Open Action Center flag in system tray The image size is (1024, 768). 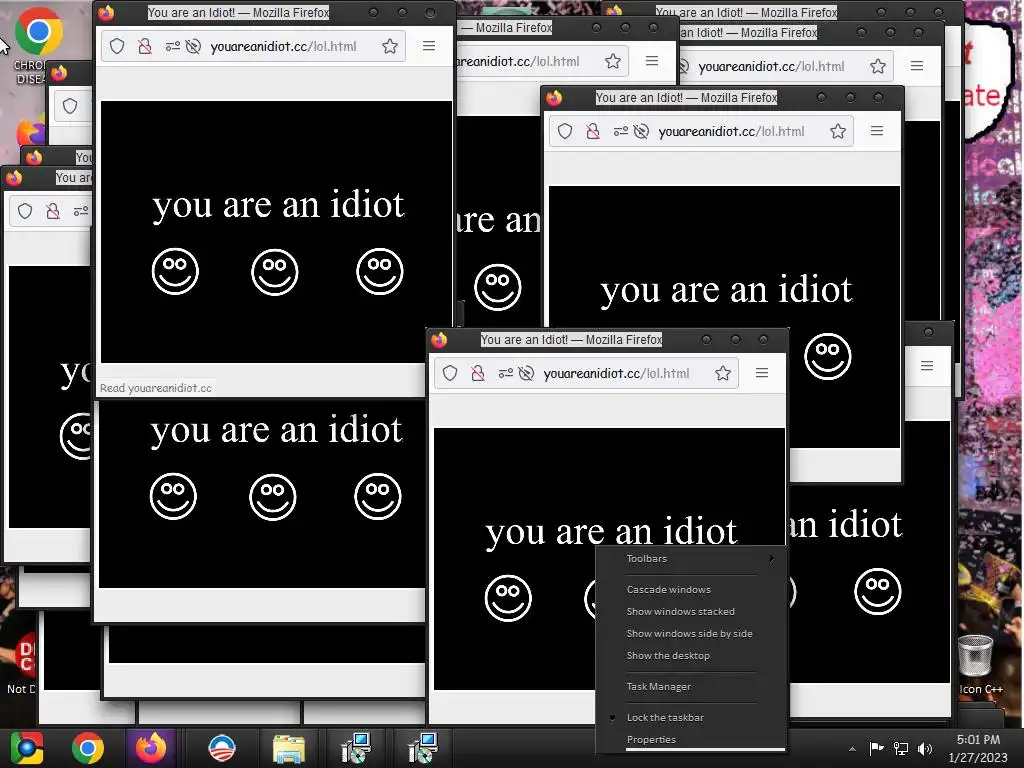pyautogui.click(x=876, y=748)
